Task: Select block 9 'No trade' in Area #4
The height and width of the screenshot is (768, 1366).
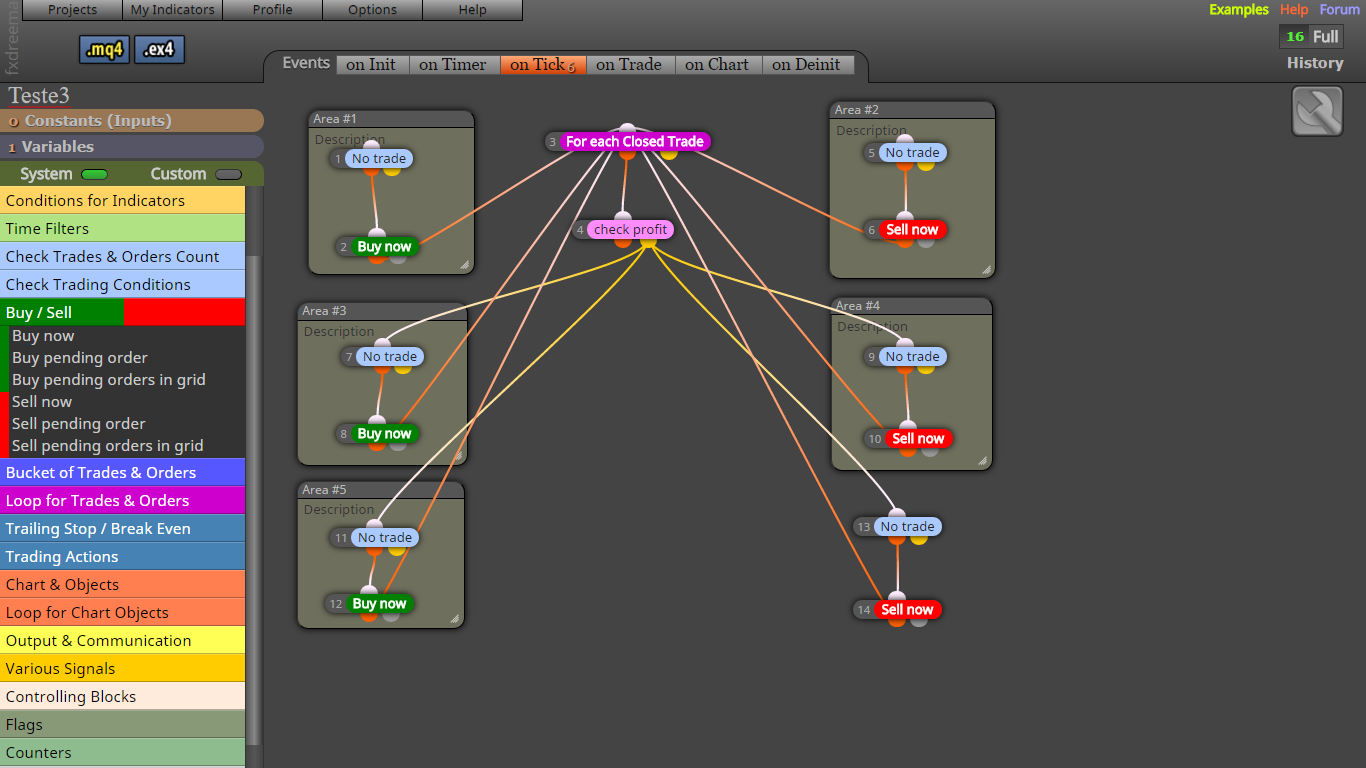Action: pyautogui.click(x=912, y=357)
